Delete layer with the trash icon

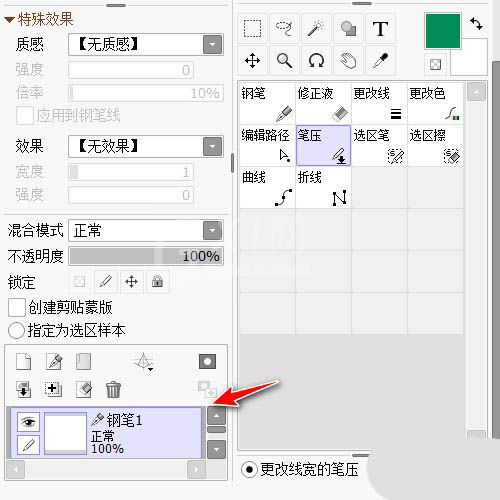113,389
